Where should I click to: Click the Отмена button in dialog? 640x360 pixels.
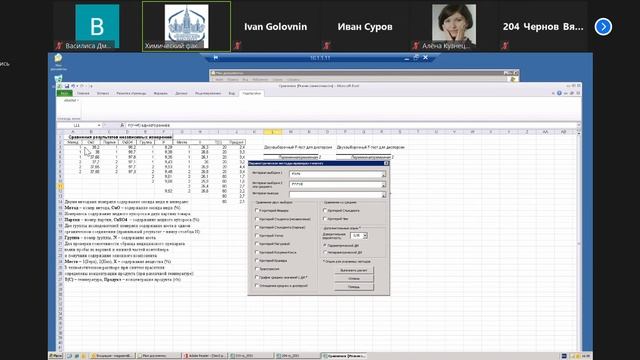pos(353,278)
